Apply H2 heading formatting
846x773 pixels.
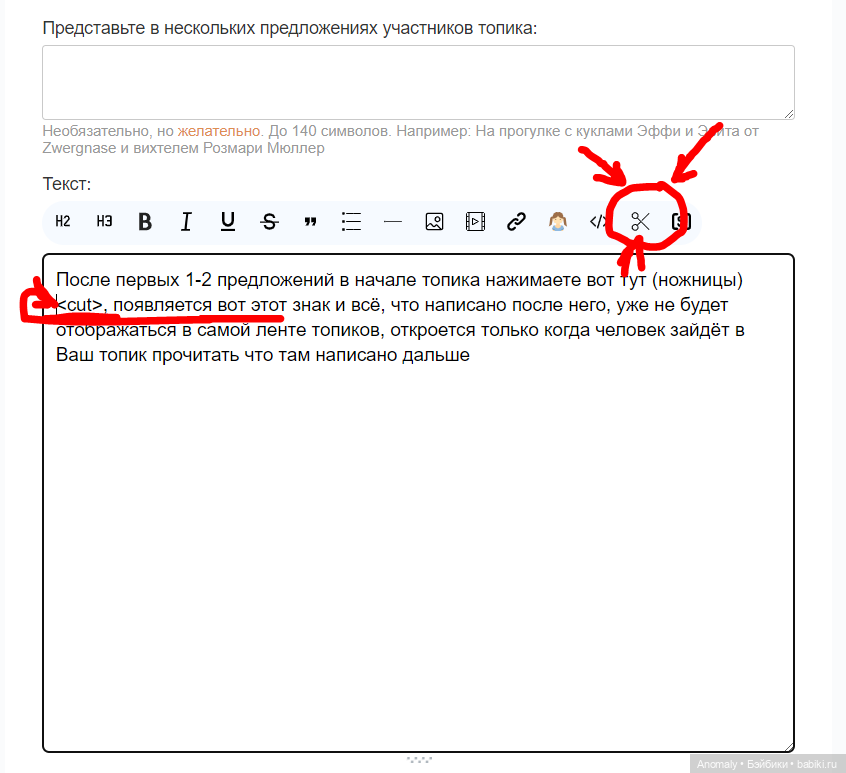click(x=63, y=222)
